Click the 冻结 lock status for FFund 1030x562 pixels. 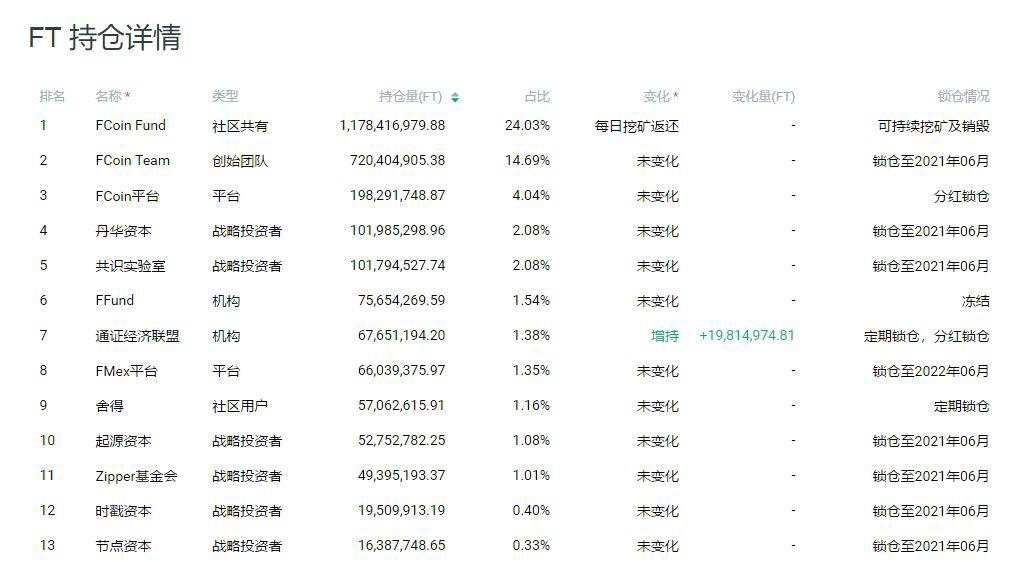975,301
